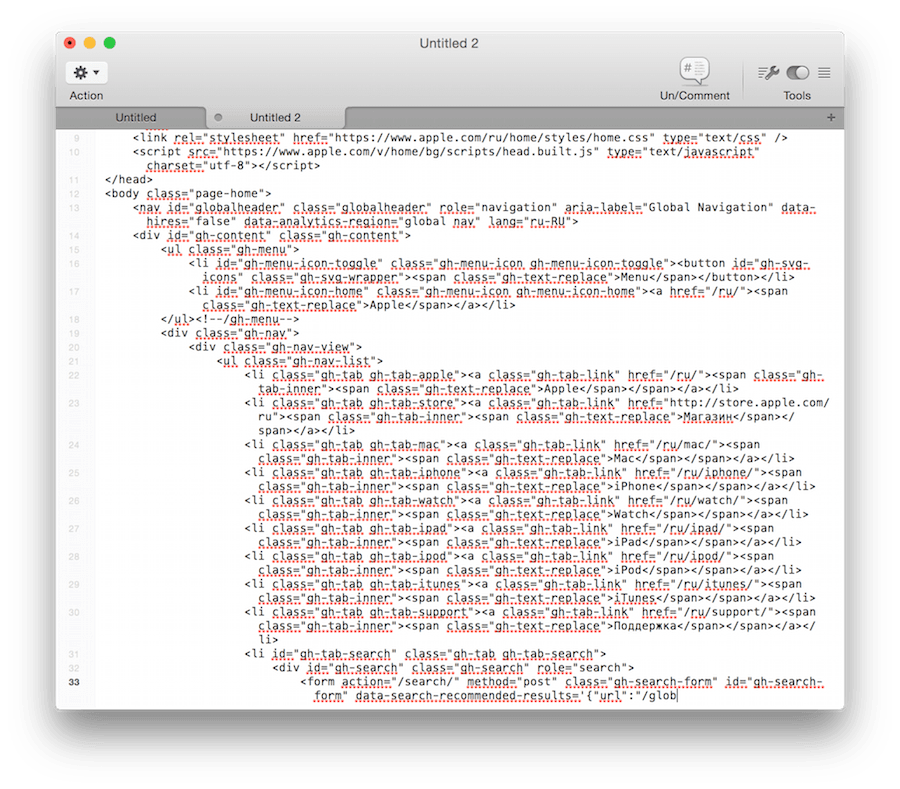The width and height of the screenshot is (900, 789).
Task: Click the wrench text tools icon
Action: tap(768, 73)
